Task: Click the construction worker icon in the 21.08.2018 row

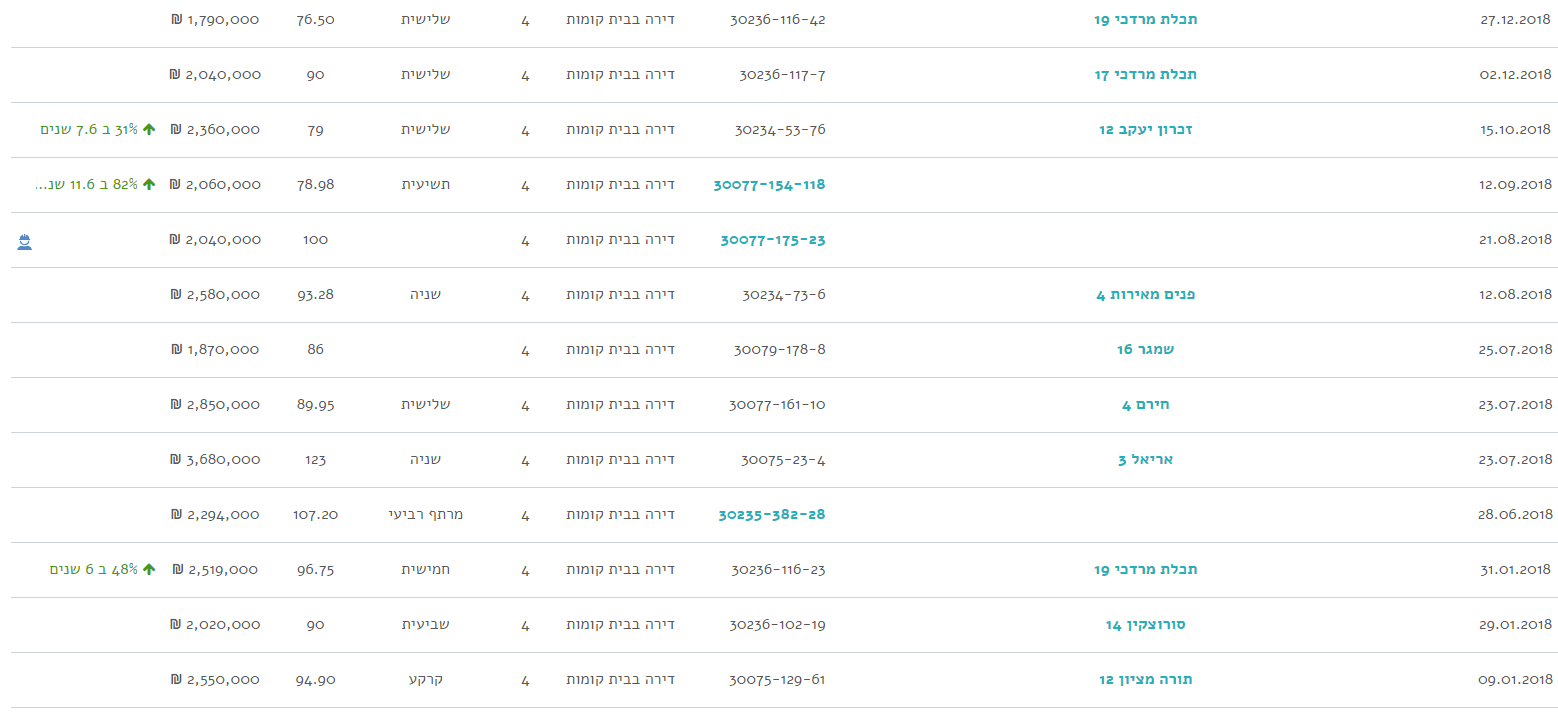Action: [x=25, y=241]
